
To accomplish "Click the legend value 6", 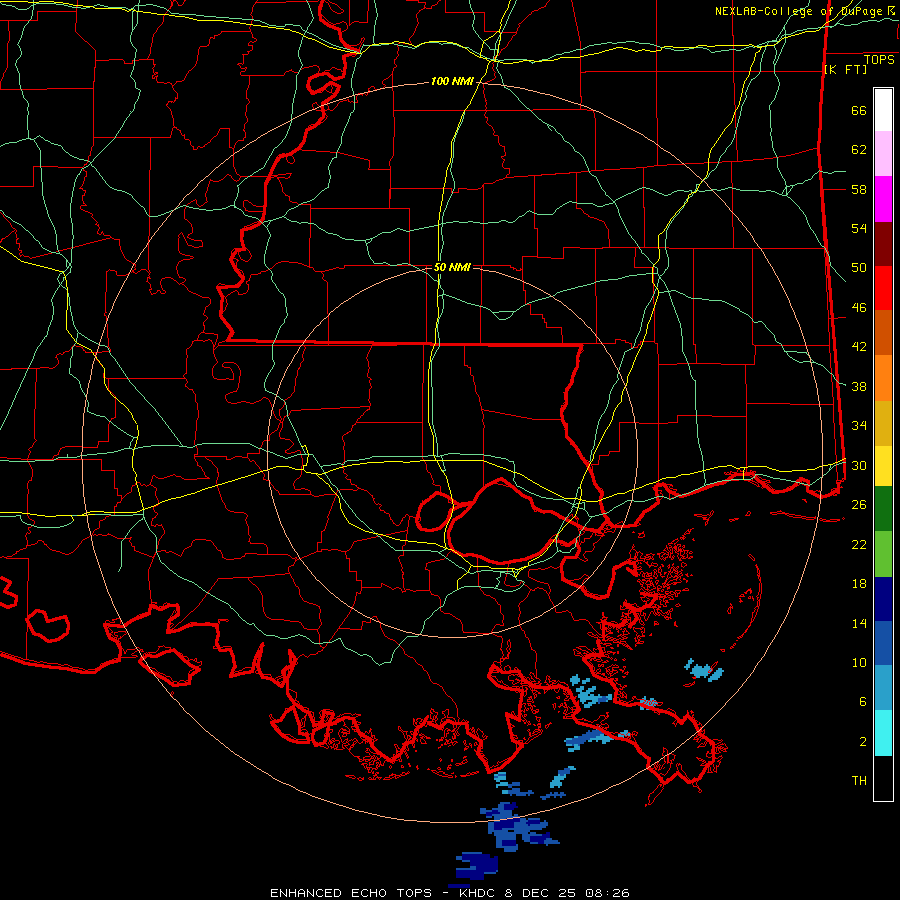I will (863, 702).
